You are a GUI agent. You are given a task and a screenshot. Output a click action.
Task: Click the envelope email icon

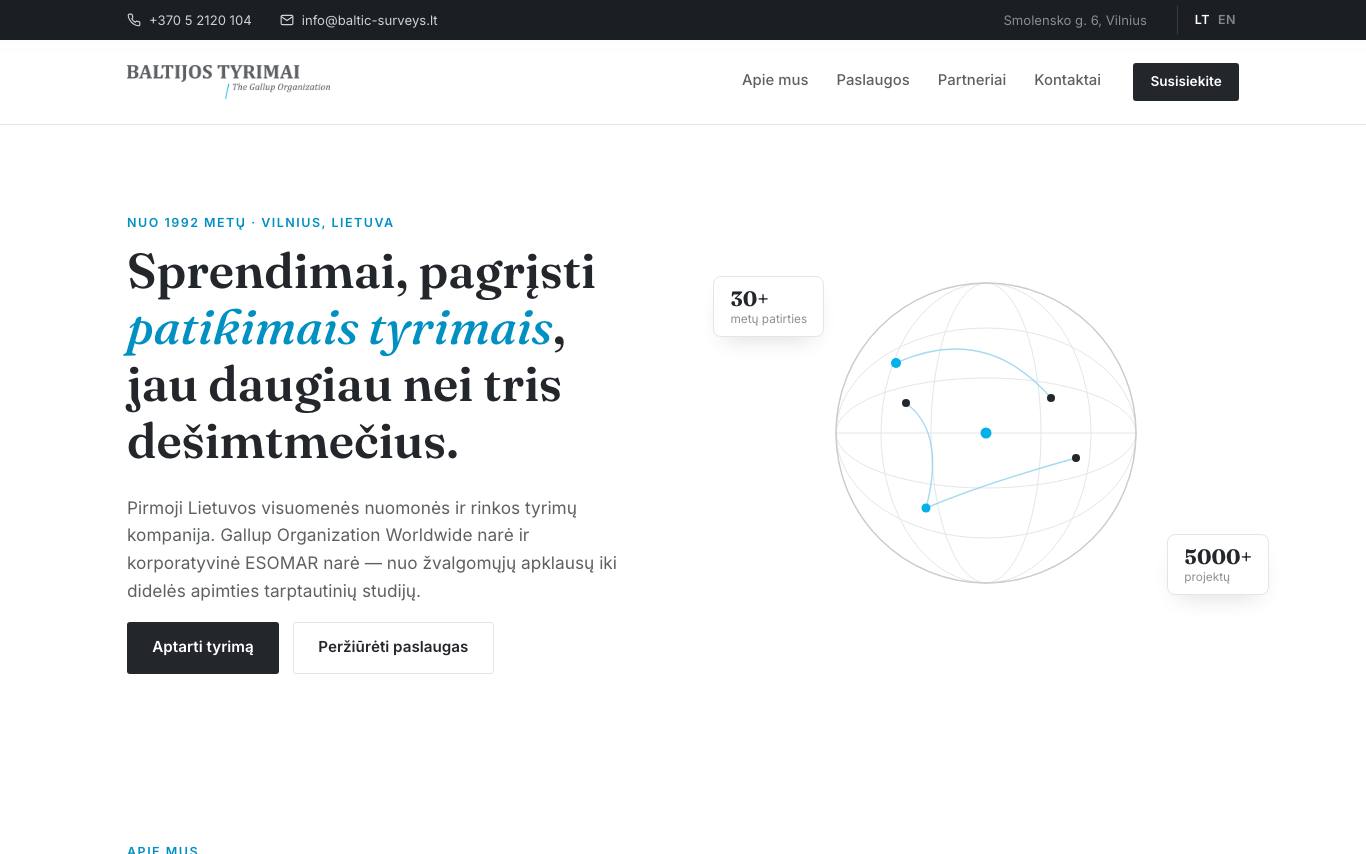click(x=287, y=20)
